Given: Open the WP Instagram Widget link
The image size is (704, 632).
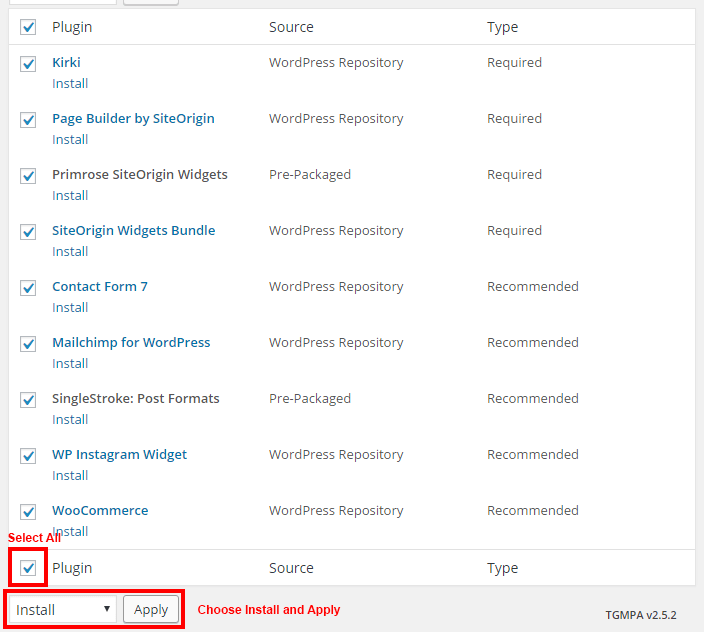Looking at the screenshot, I should 119,455.
